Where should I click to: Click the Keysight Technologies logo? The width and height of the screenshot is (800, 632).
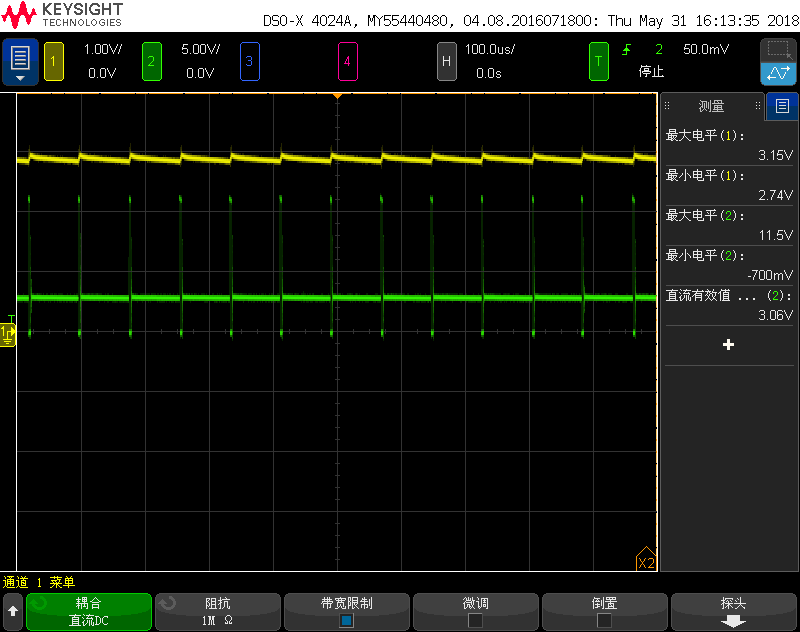[x=62, y=15]
